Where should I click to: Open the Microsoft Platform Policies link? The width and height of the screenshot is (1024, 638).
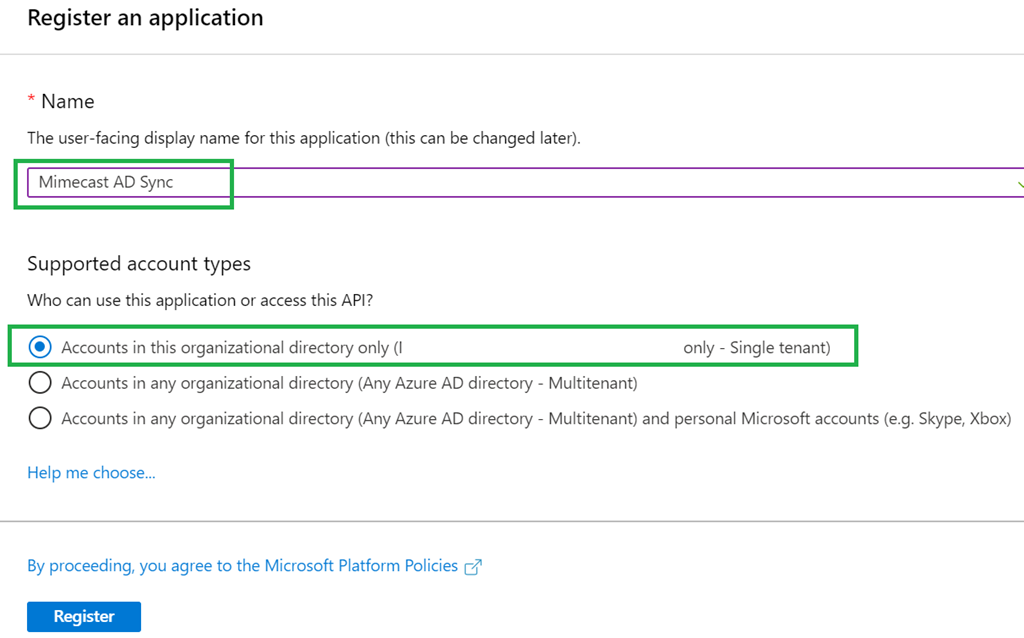[242, 566]
